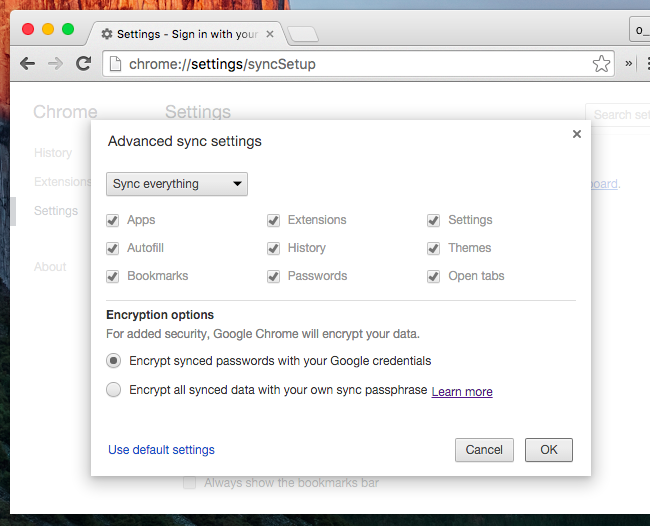Open About in the Chrome sidebar
Viewport: 650px width, 526px height.
(x=50, y=267)
